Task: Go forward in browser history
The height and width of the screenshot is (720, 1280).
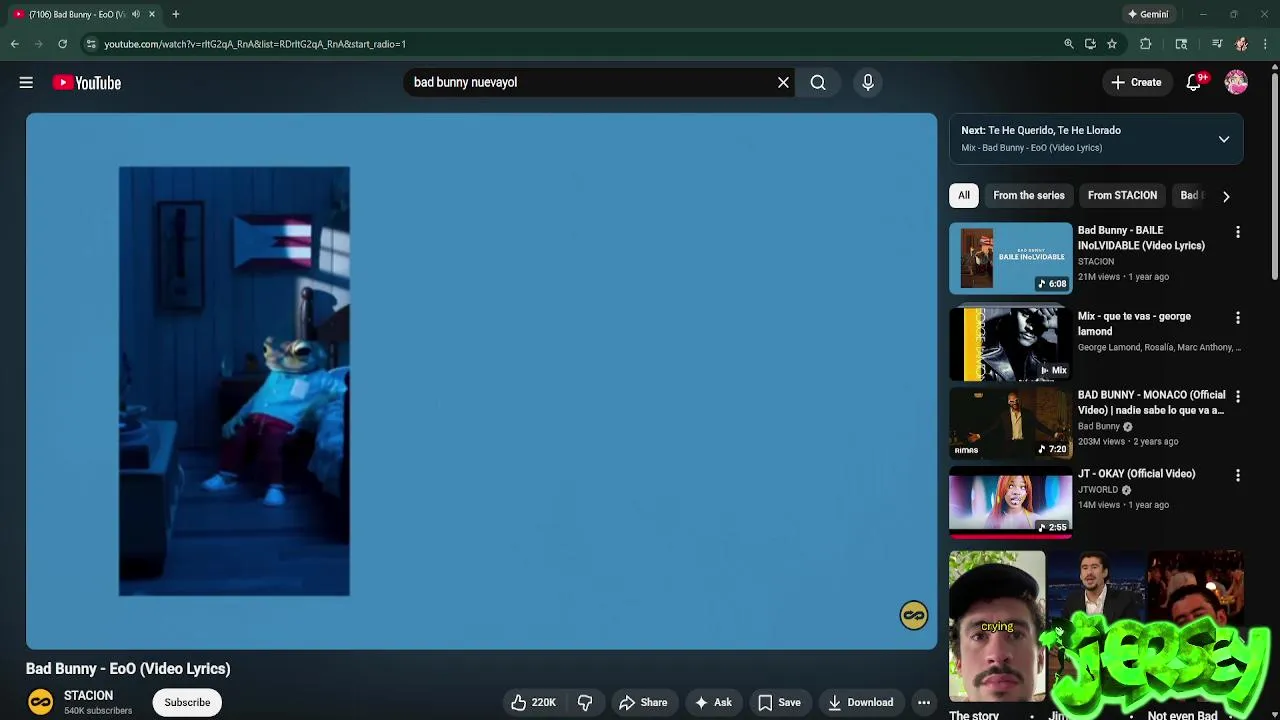Action: click(x=39, y=44)
